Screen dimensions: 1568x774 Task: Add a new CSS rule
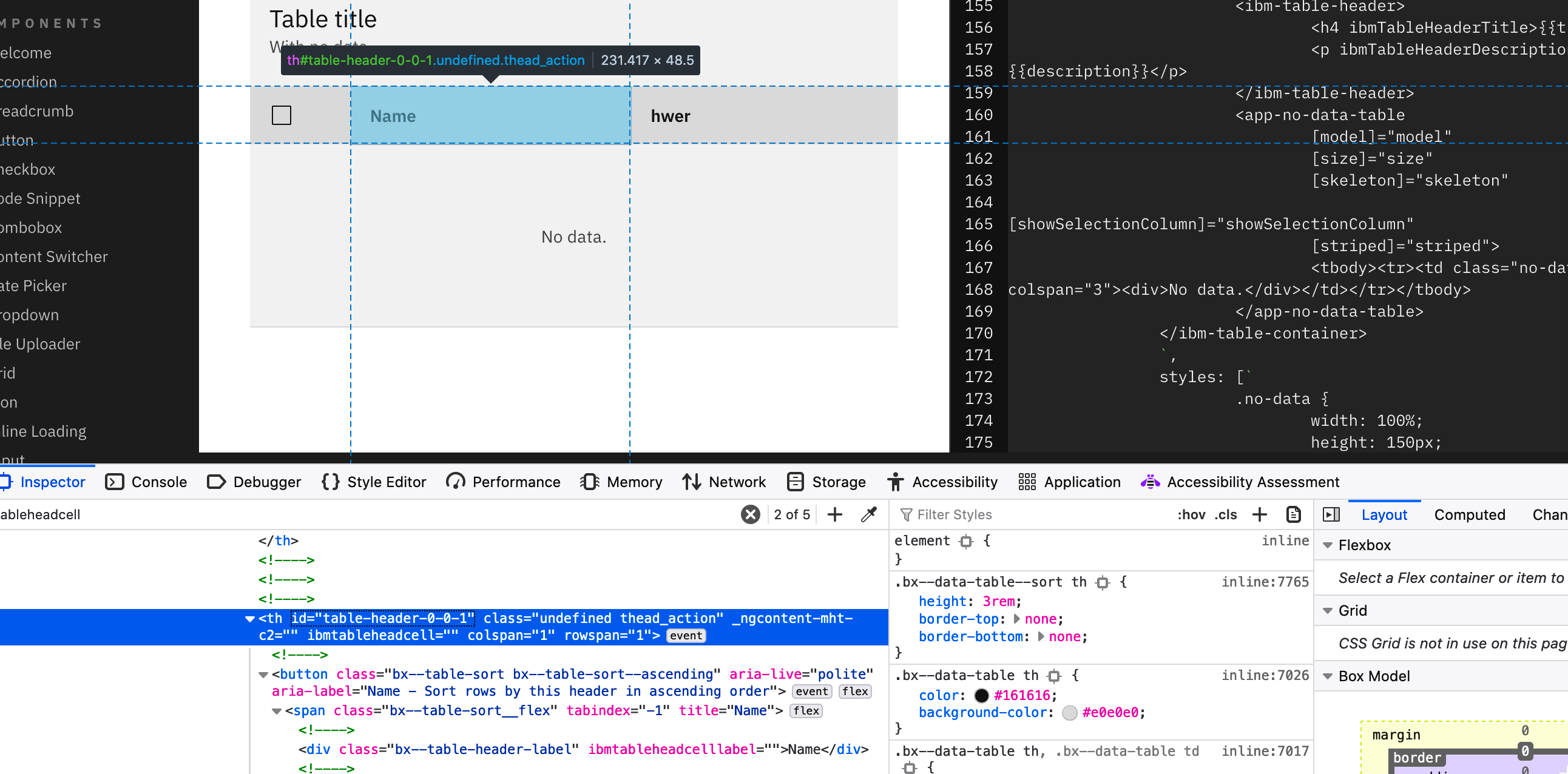(x=1259, y=515)
